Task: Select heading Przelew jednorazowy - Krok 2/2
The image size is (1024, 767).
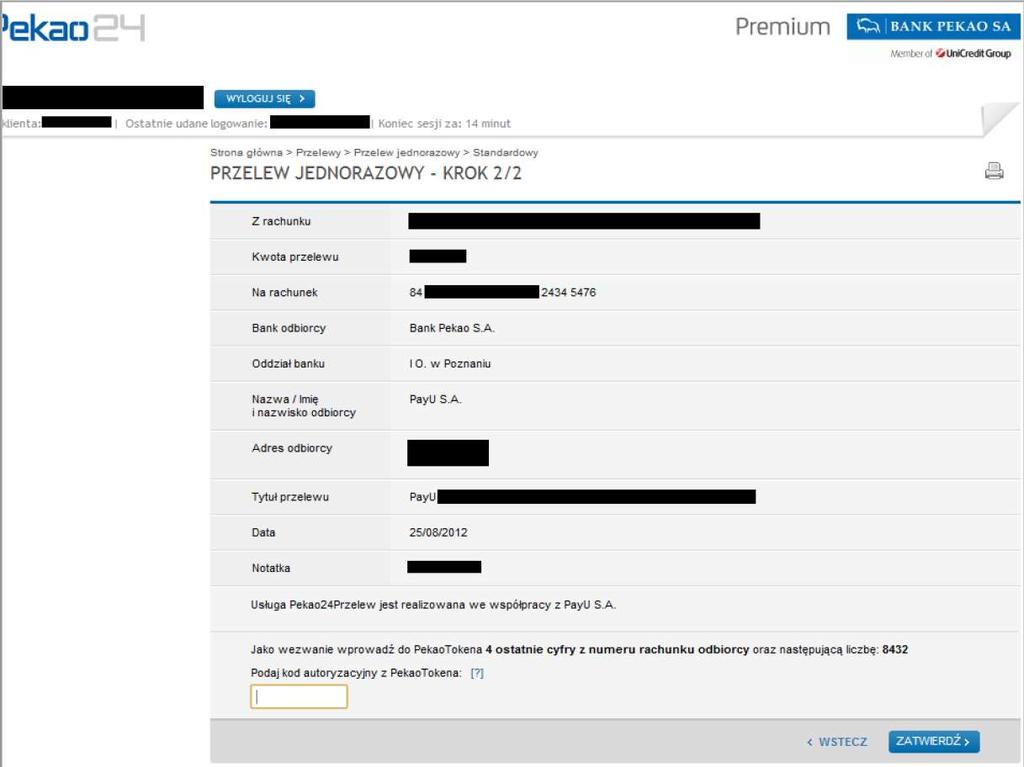Action: [x=366, y=173]
